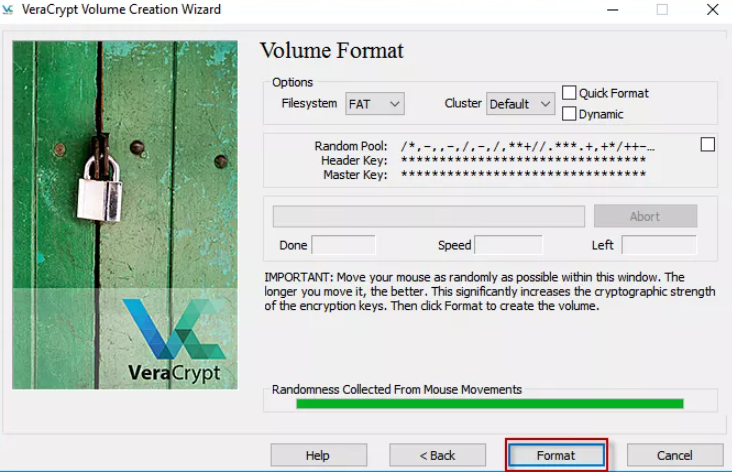Click the VeraCrypt title bar icon
The height and width of the screenshot is (472, 732).
(7, 9)
